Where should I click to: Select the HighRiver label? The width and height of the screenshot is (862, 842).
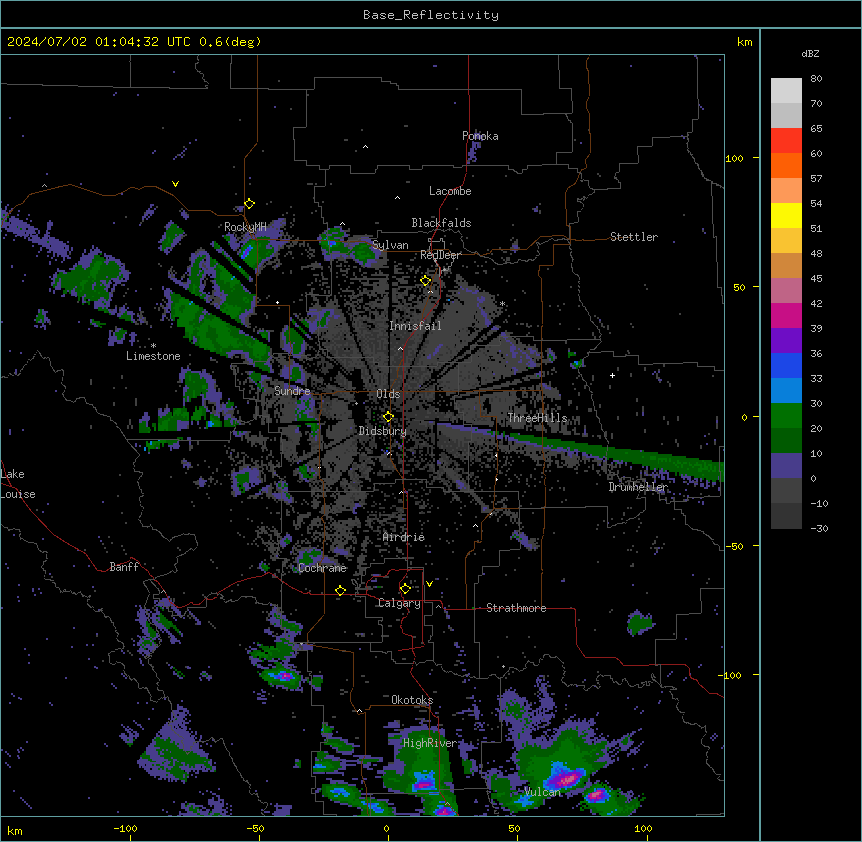click(430, 743)
